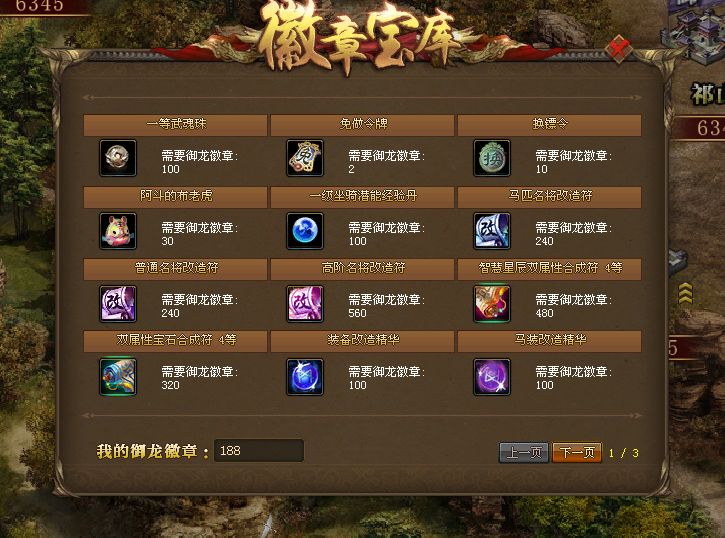Viewport: 725px width, 538px height.
Task: Close the 徽章宝库 window
Action: pyautogui.click(x=619, y=48)
